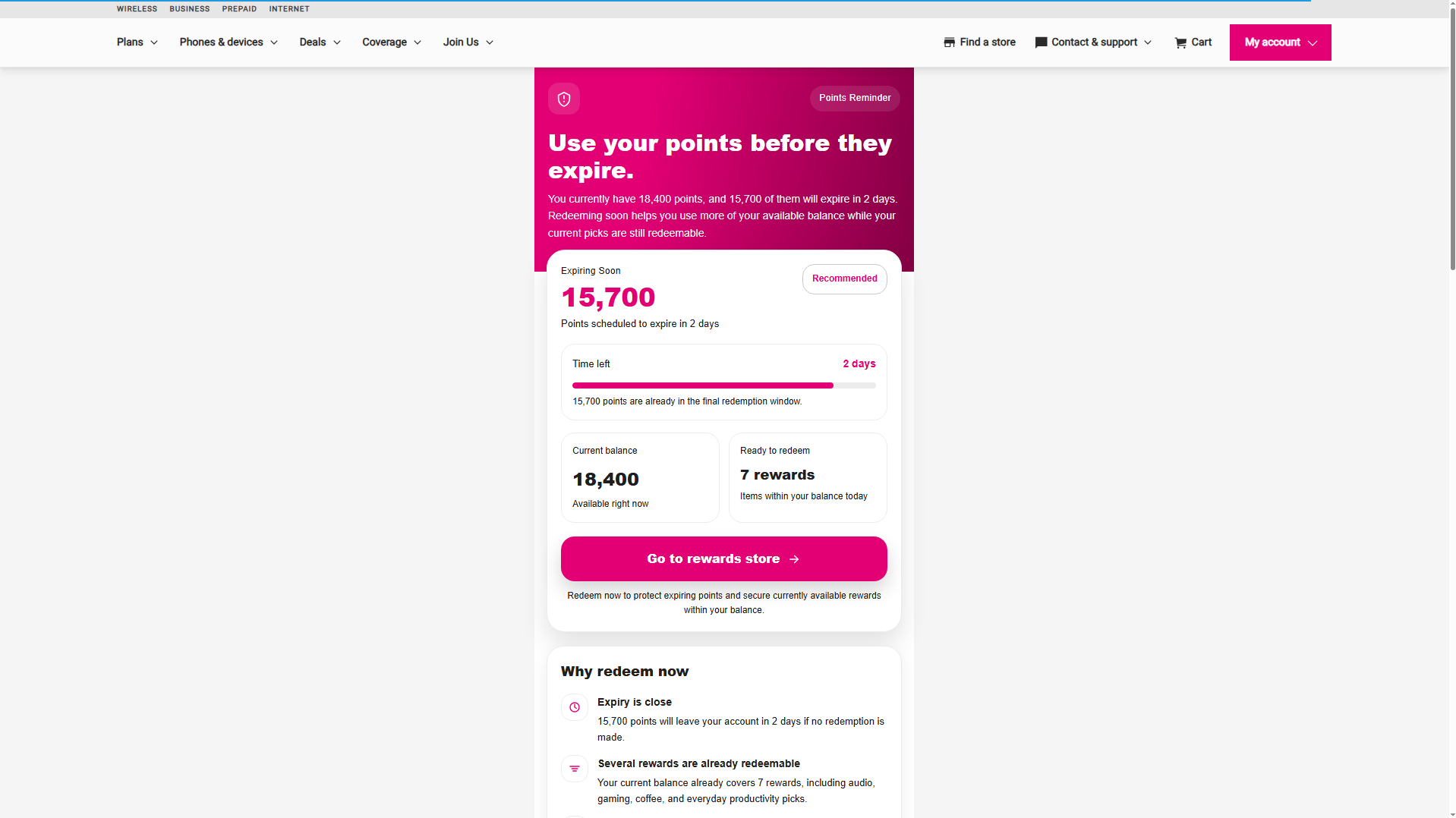This screenshot has width=1456, height=818.
Task: Click the store icon beside Find a store
Action: coord(949,42)
